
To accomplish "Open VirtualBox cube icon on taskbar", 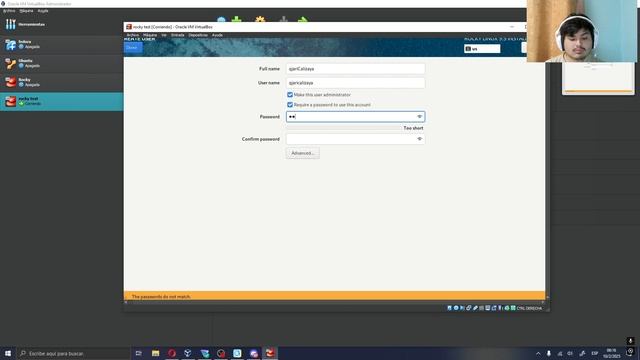I will click(188, 353).
